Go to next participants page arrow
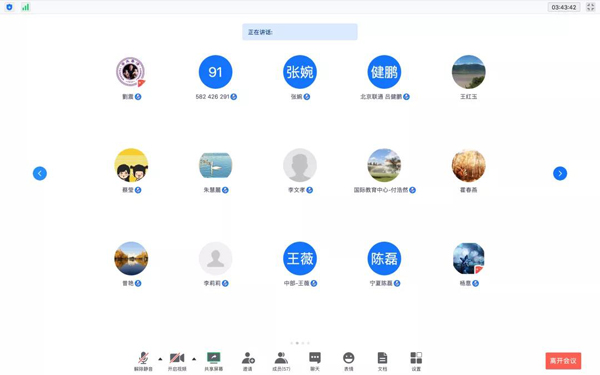 click(560, 173)
